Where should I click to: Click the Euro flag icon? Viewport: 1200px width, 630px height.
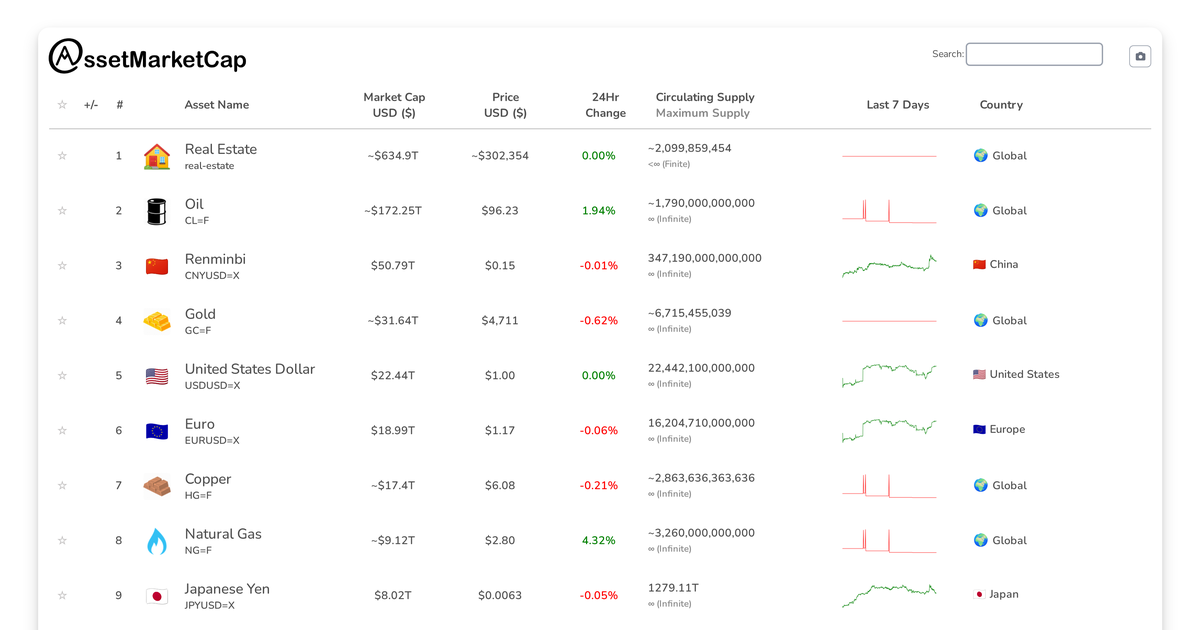[156, 430]
